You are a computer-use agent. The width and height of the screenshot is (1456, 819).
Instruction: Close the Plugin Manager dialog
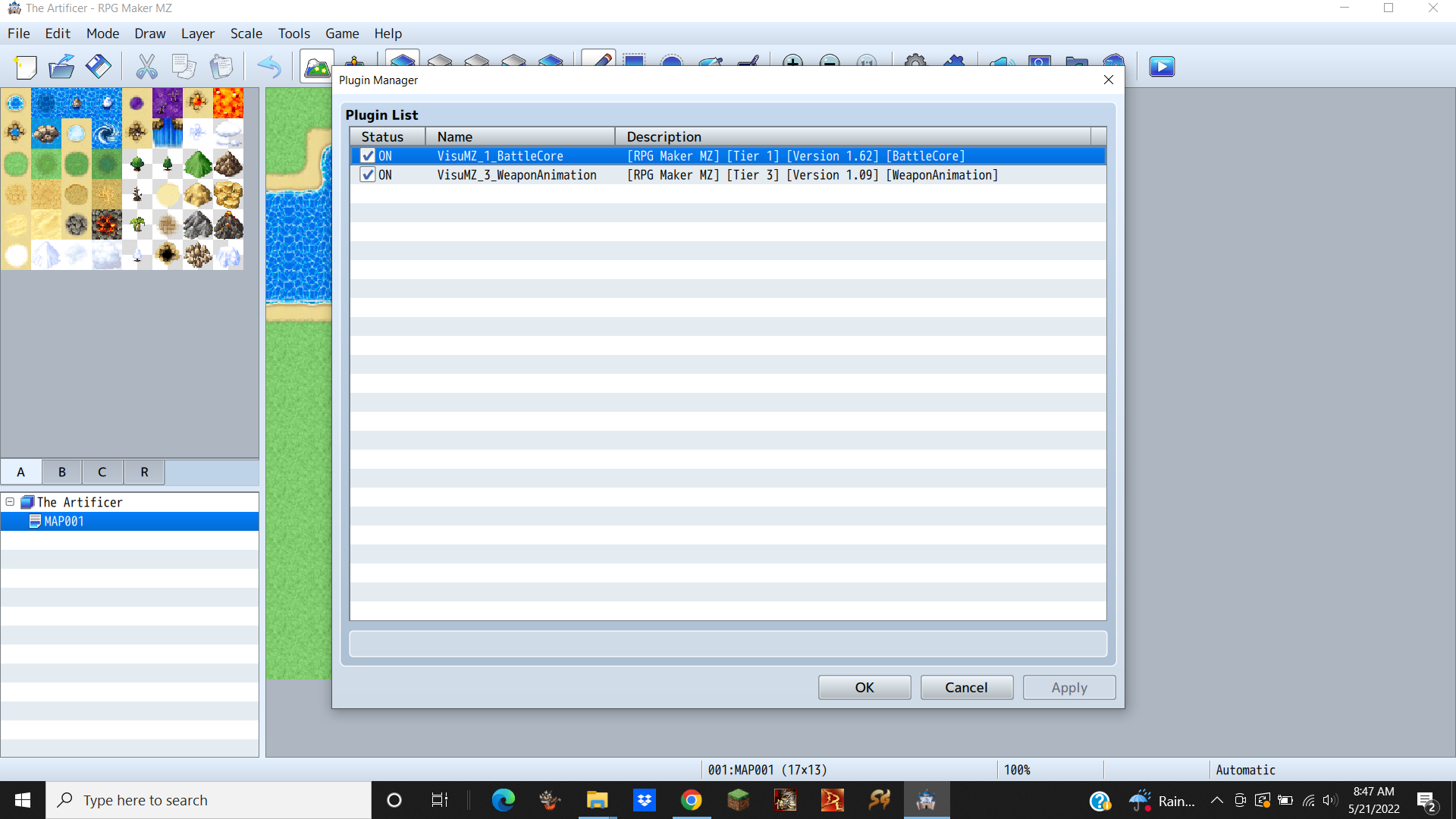1109,80
